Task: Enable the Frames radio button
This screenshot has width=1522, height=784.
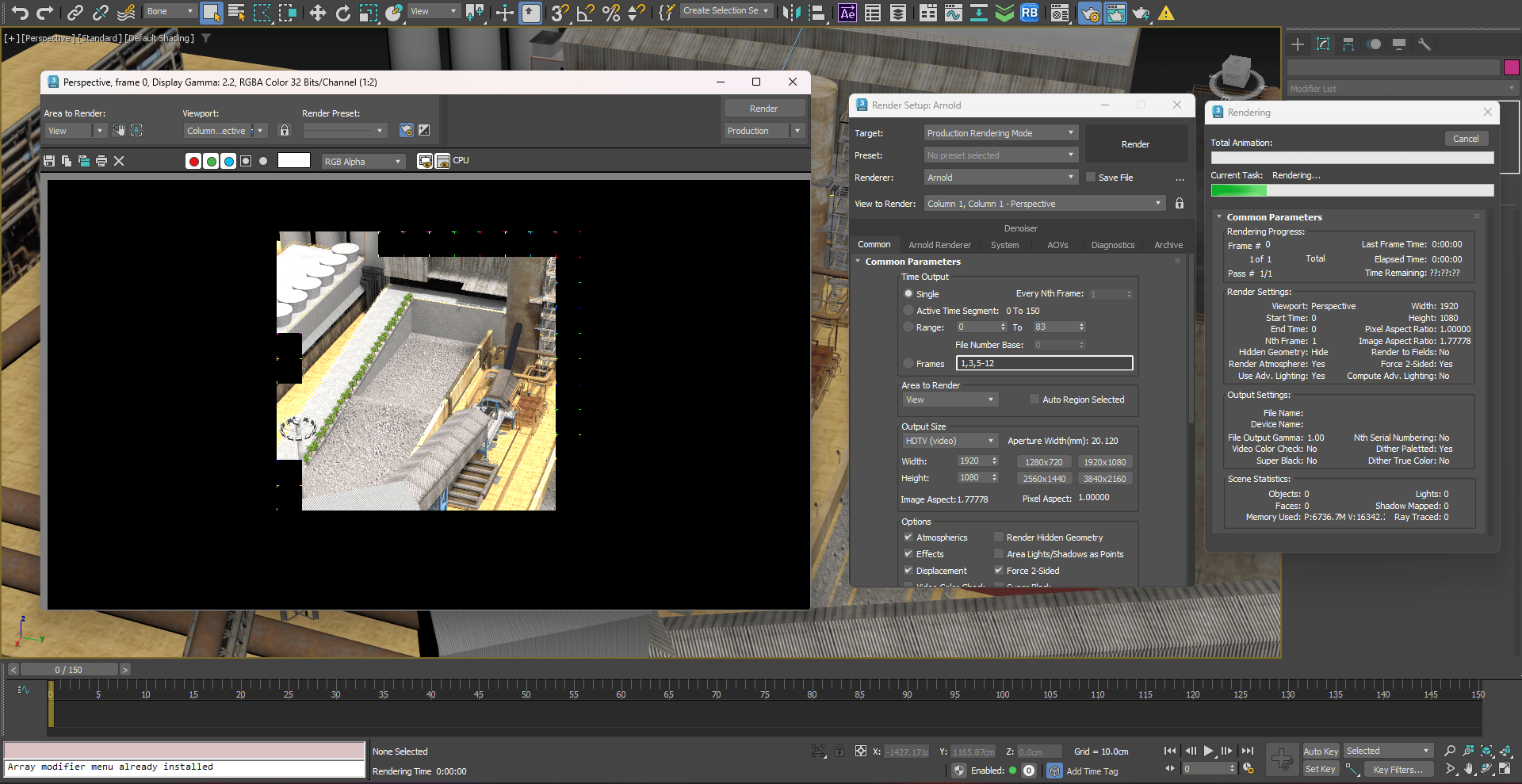Action: [x=908, y=363]
